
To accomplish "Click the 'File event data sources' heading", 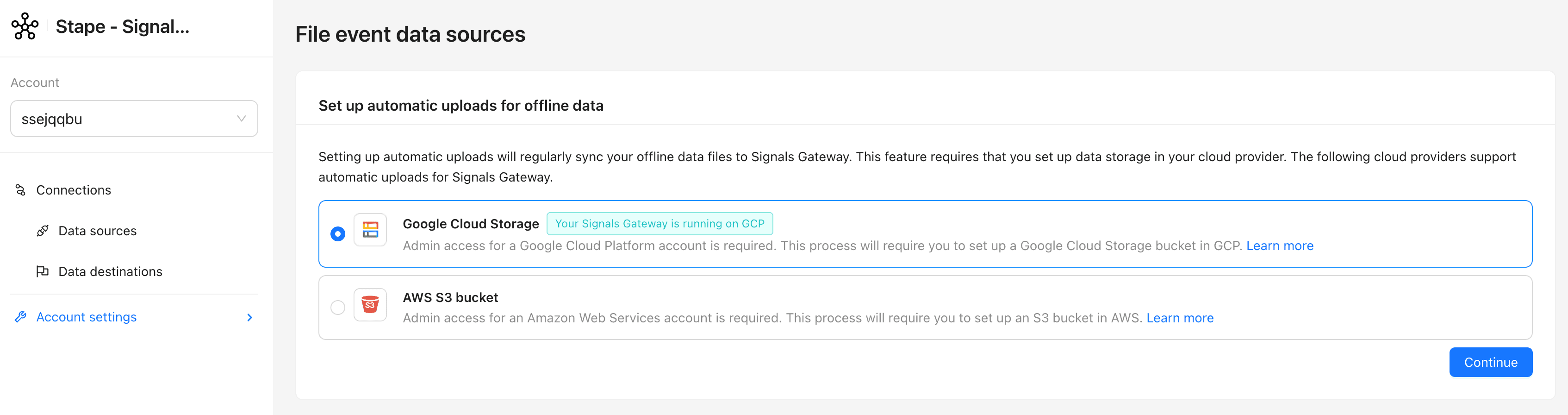I will coord(410,34).
